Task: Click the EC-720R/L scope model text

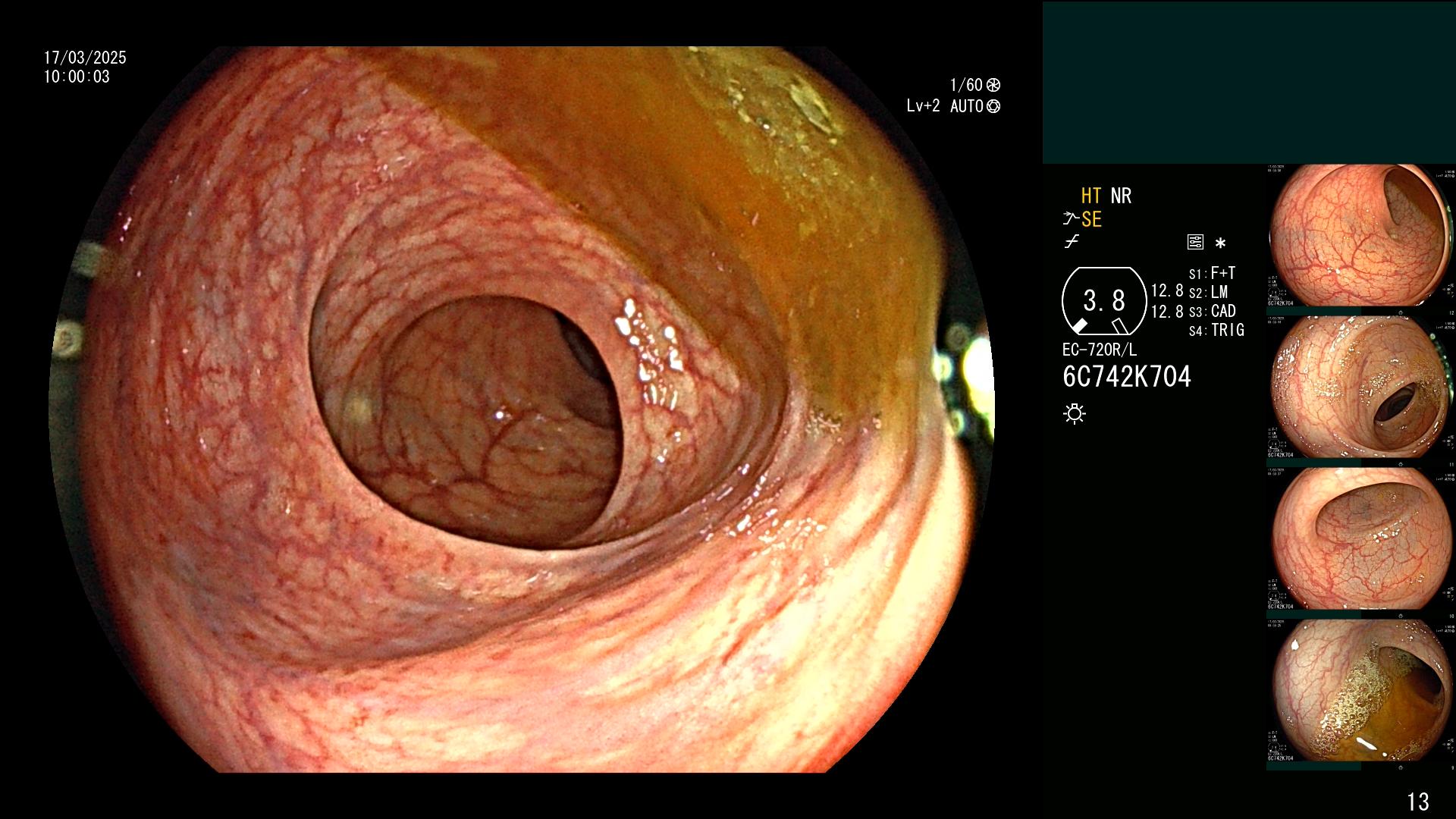Action: pyautogui.click(x=1100, y=350)
